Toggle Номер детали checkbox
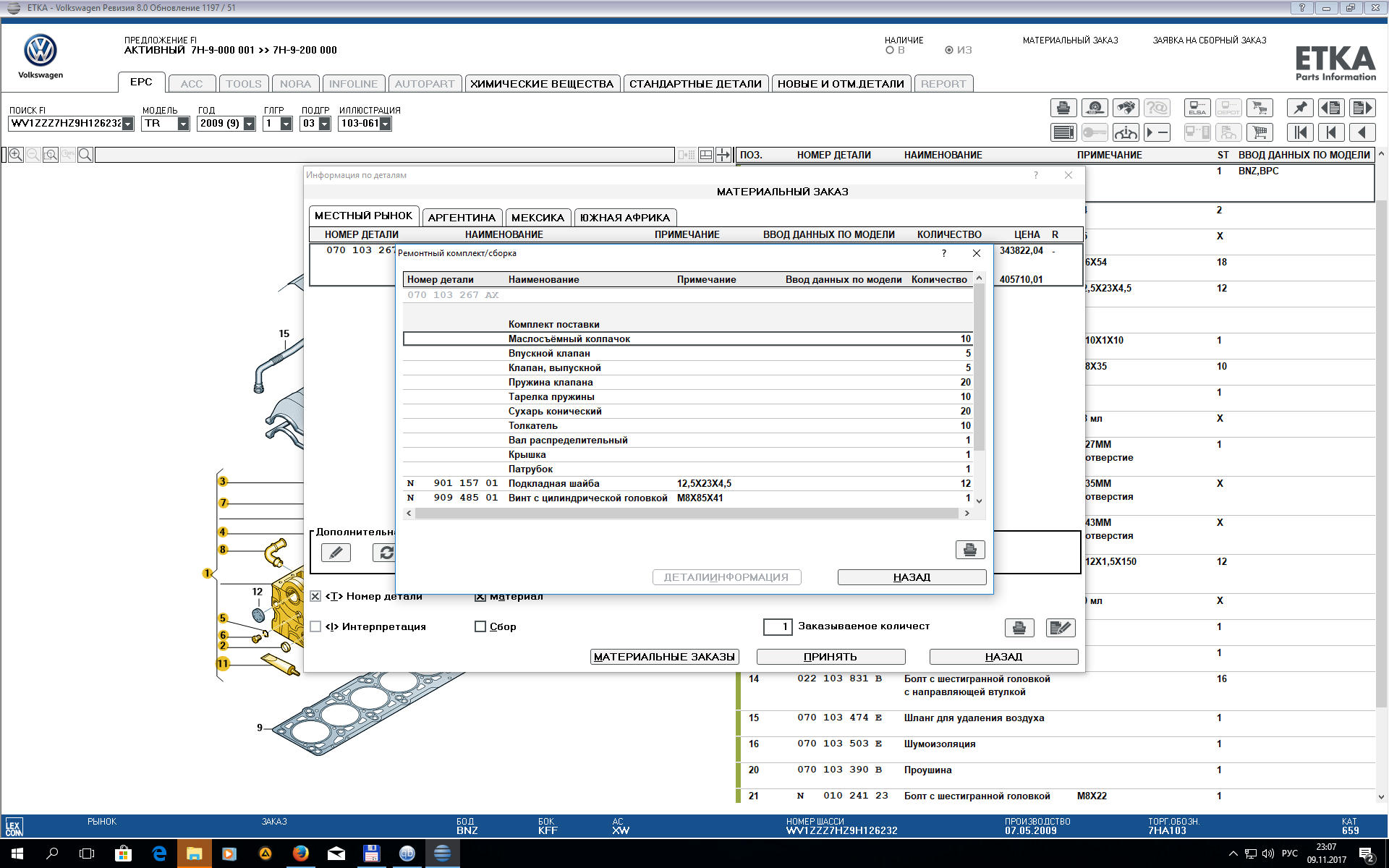Screen dimensions: 1389x868 (315, 596)
